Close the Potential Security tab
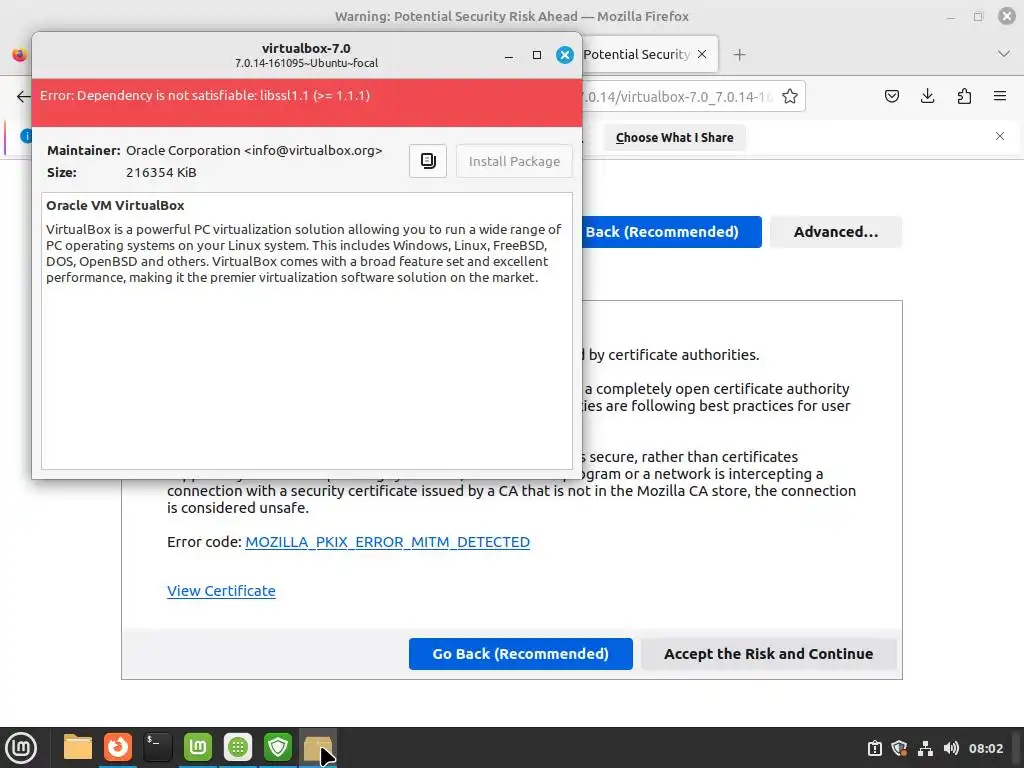 (702, 54)
